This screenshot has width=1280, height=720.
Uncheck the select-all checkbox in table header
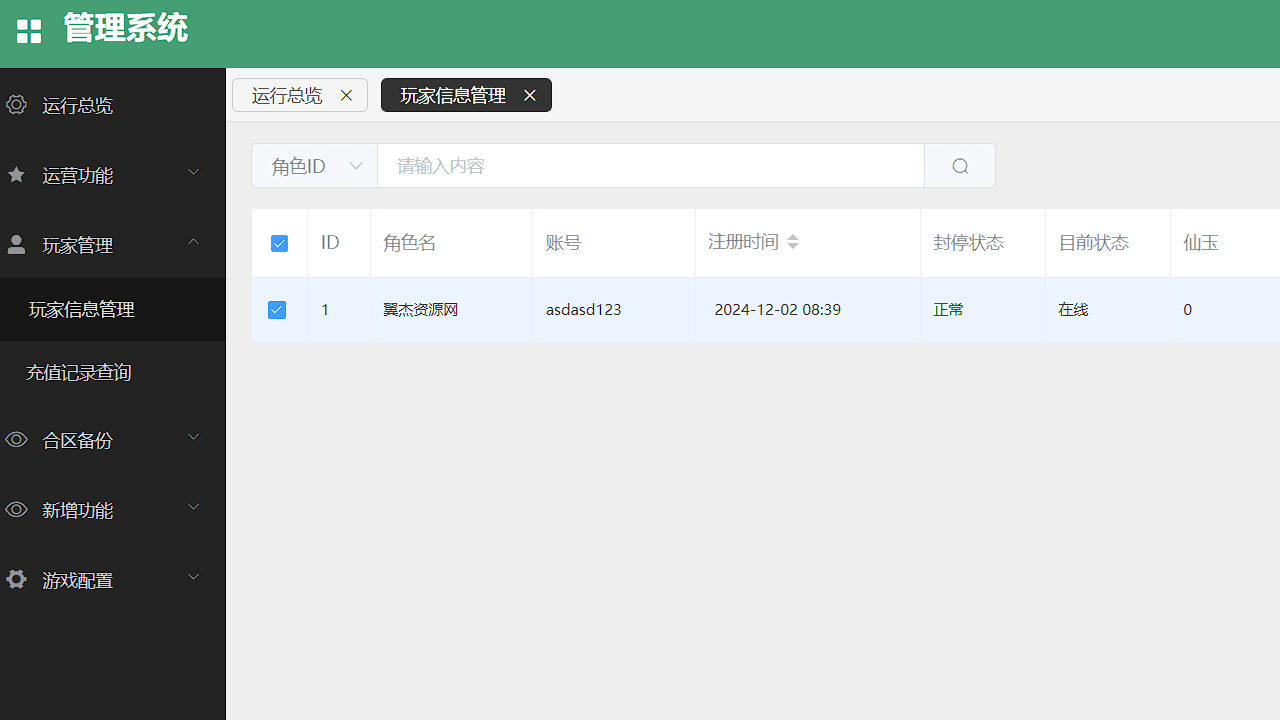pyautogui.click(x=278, y=242)
